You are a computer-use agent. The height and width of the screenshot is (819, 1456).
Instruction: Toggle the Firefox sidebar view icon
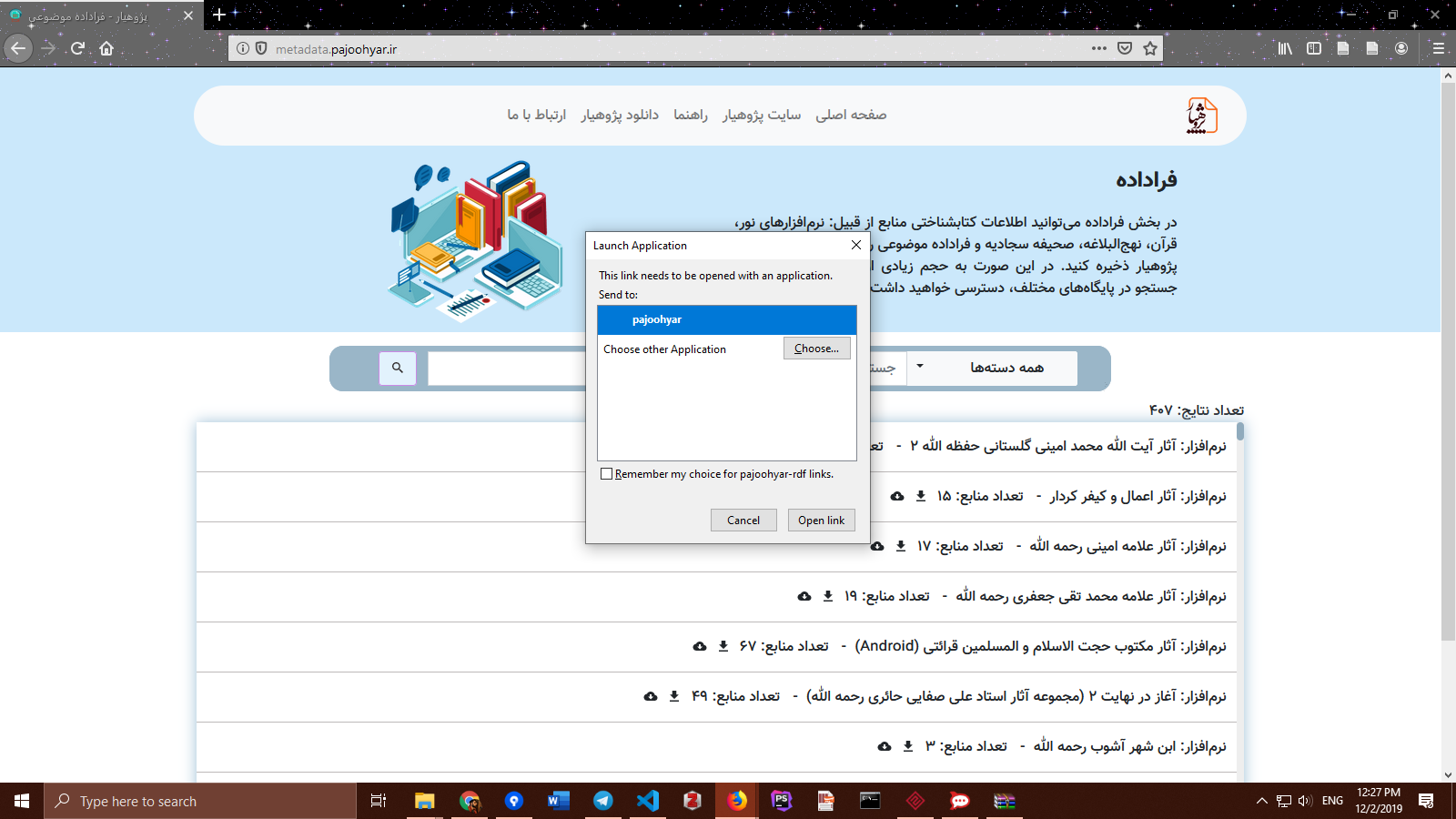[x=1314, y=49]
